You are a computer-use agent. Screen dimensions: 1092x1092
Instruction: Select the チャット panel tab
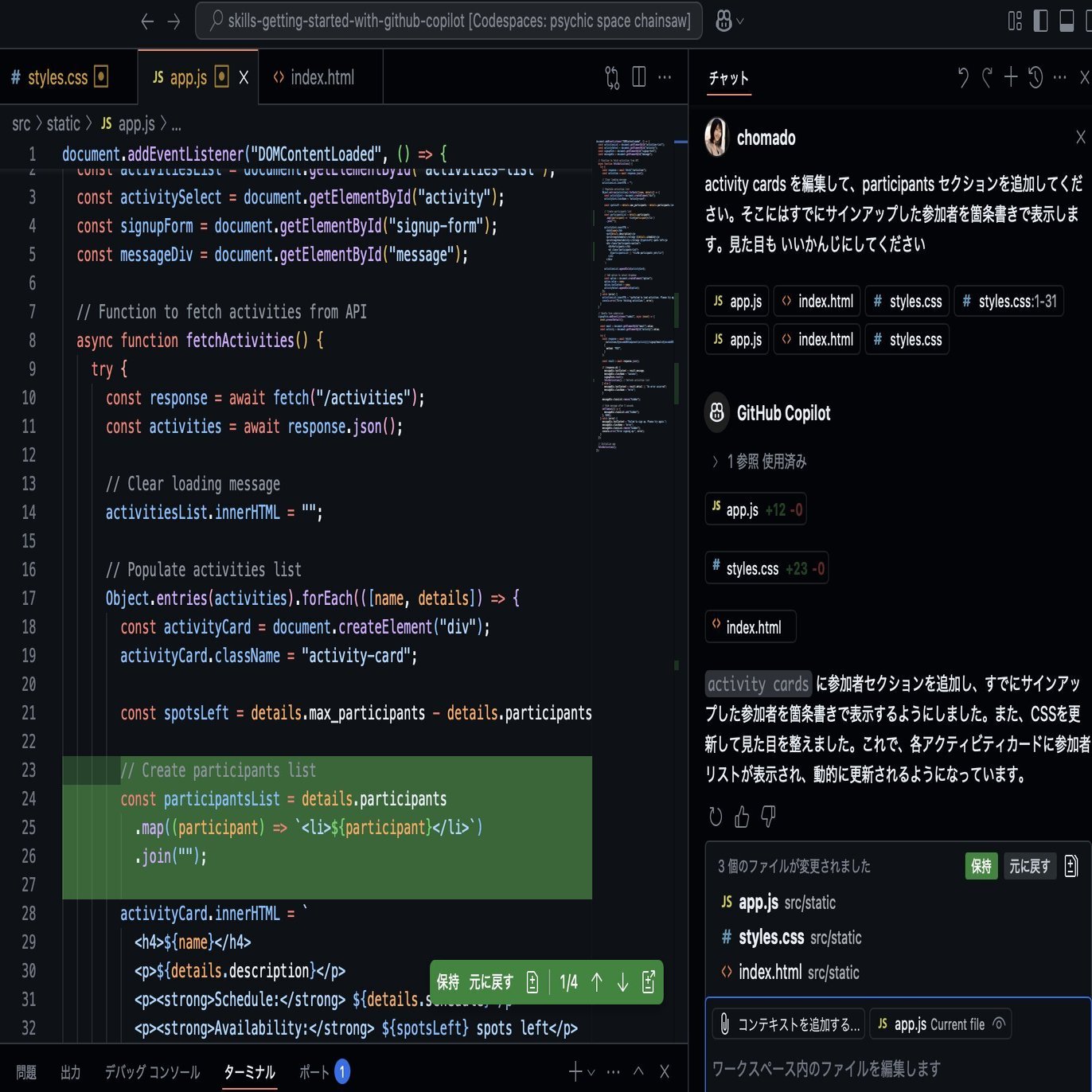point(729,78)
